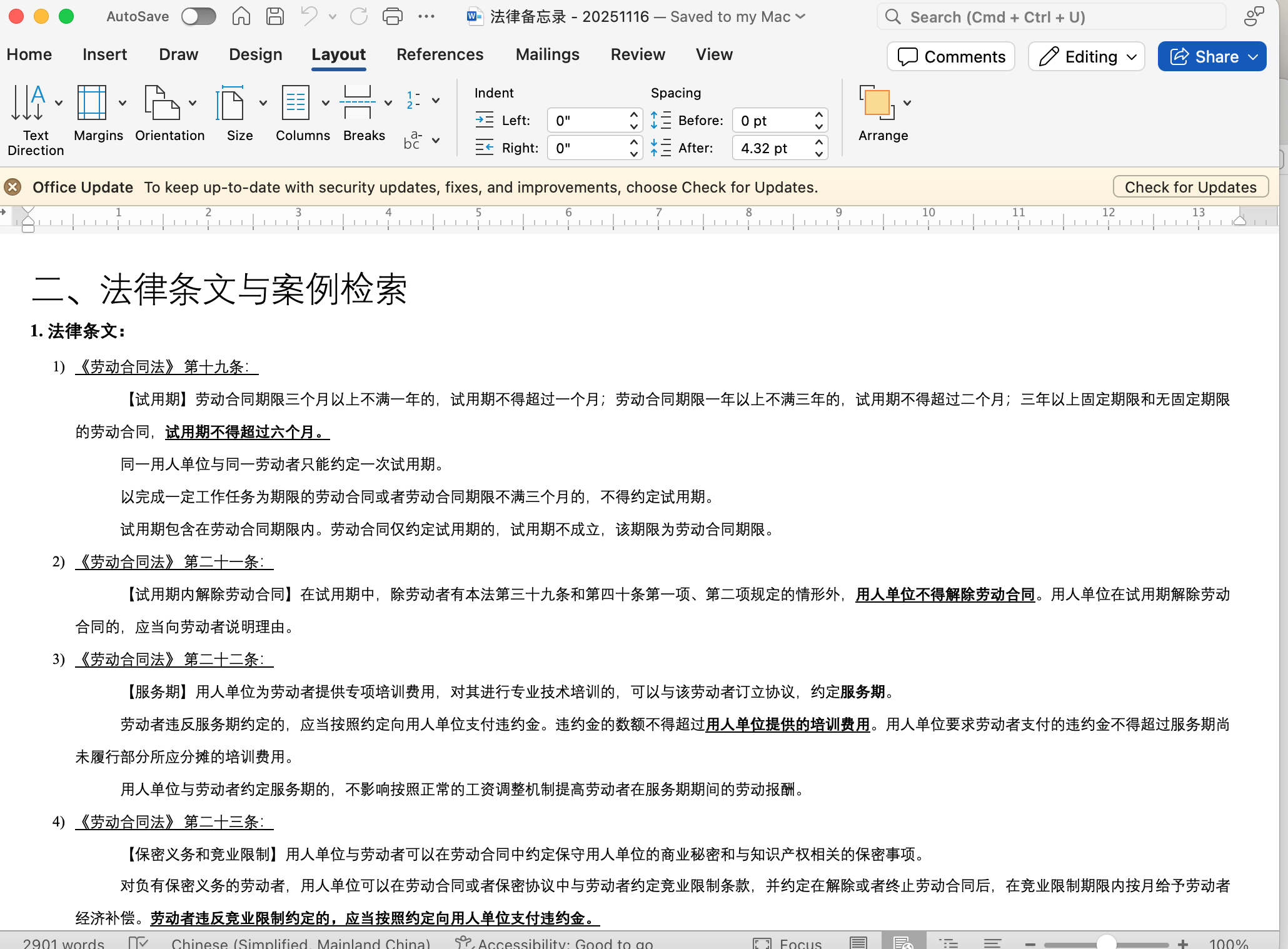Screen dimensions: 1288x949
Task: Click the Columns icon
Action: click(x=296, y=103)
